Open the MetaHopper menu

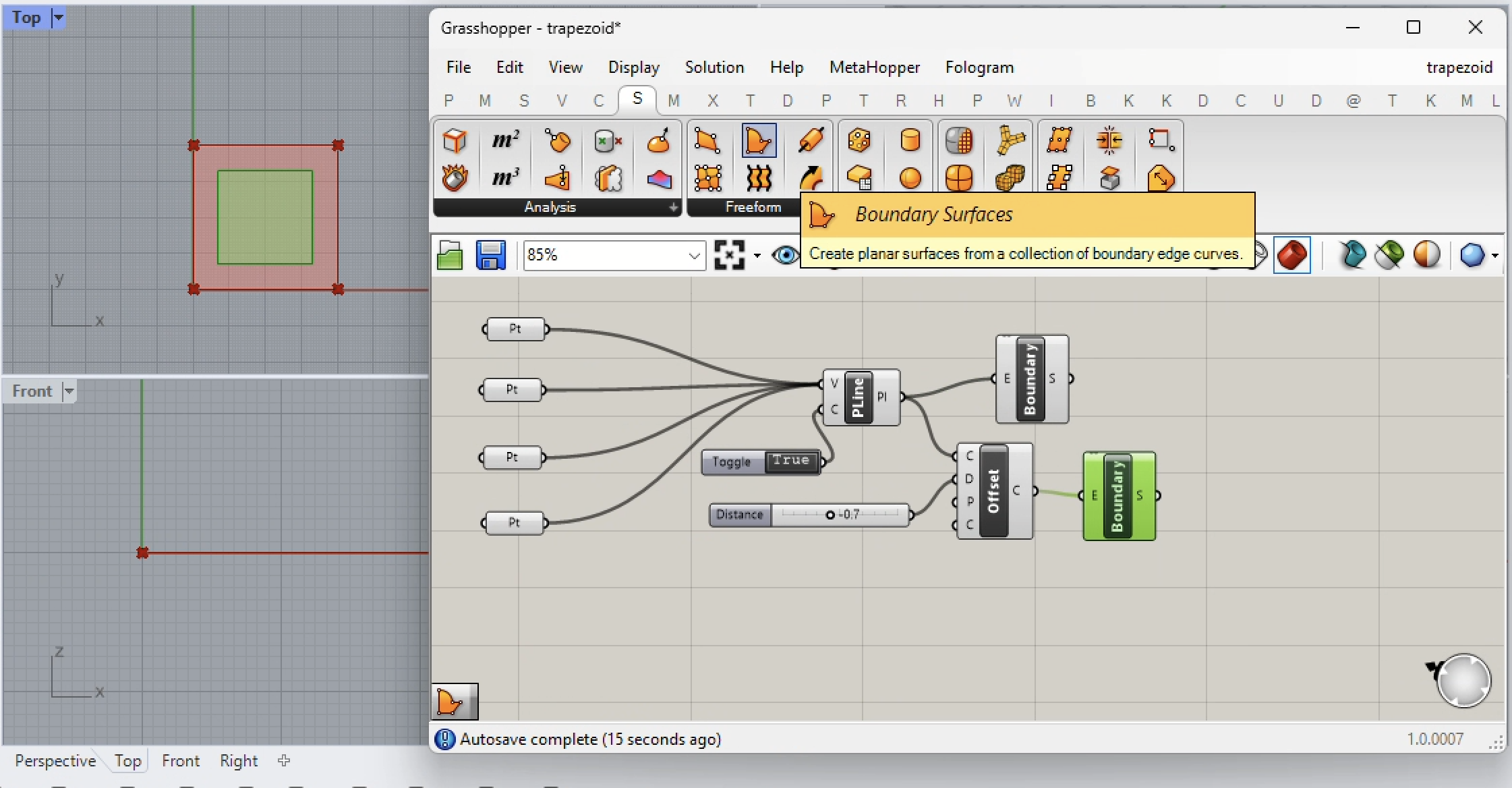875,67
